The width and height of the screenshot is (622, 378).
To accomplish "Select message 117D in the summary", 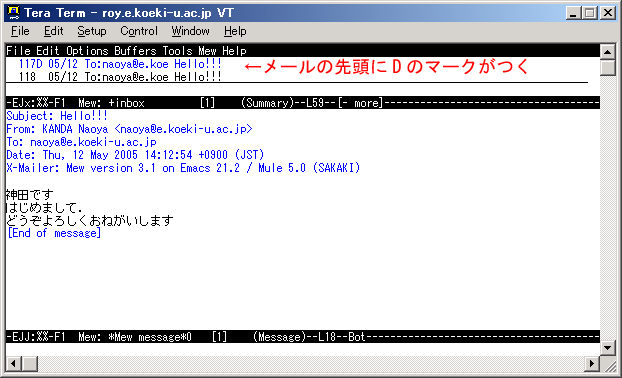I will (120, 64).
